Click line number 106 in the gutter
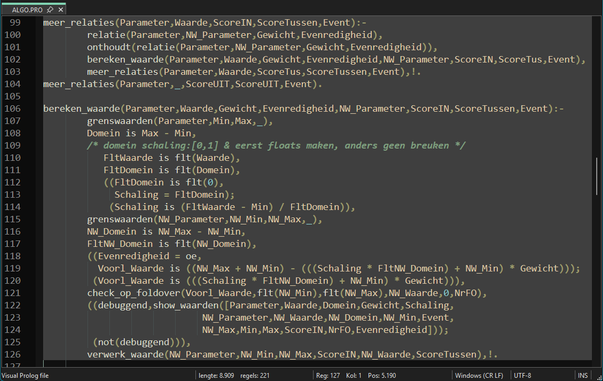Image resolution: width=603 pixels, height=381 pixels. [13, 108]
